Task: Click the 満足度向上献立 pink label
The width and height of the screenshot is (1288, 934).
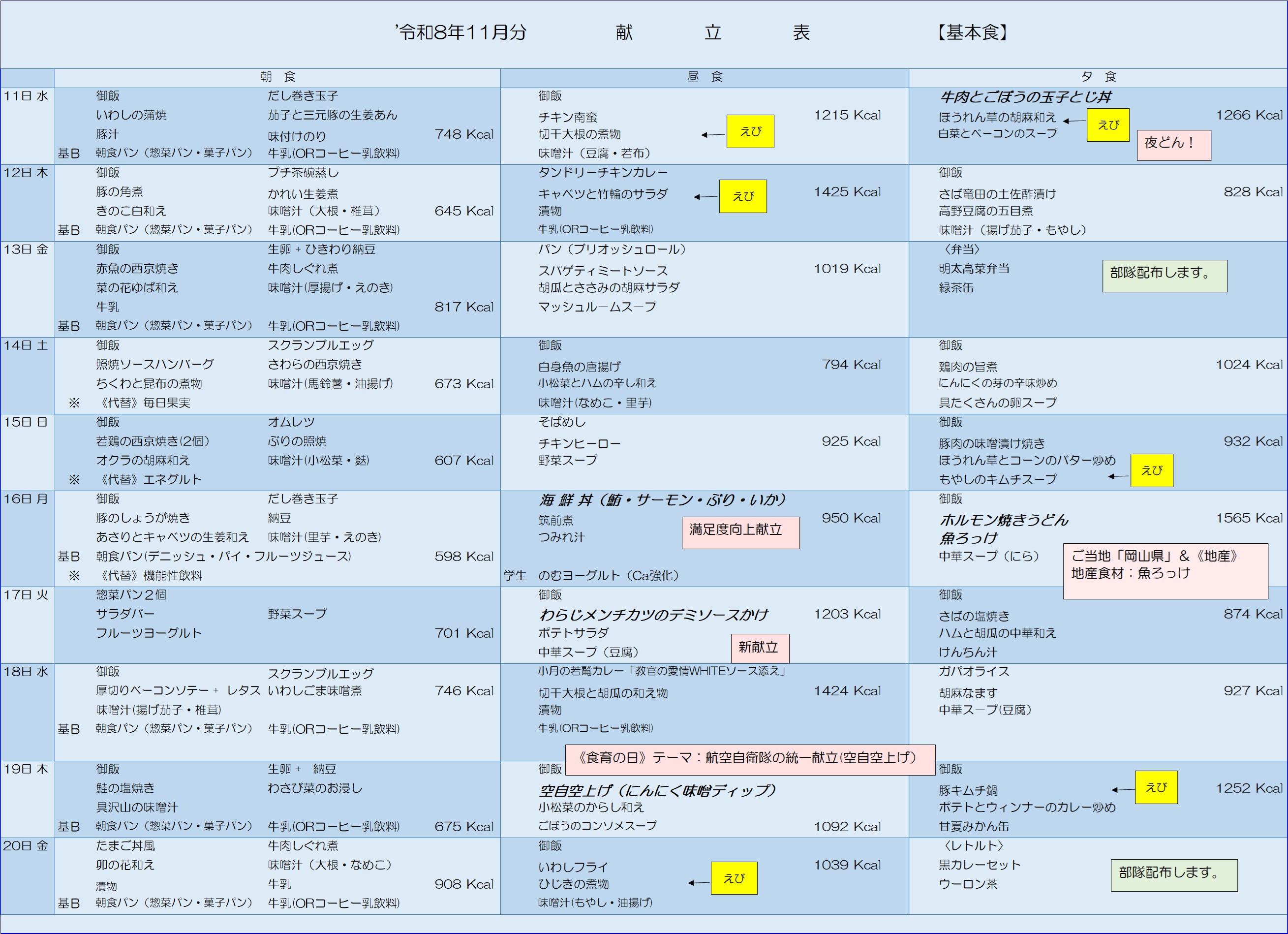Action: (x=740, y=533)
